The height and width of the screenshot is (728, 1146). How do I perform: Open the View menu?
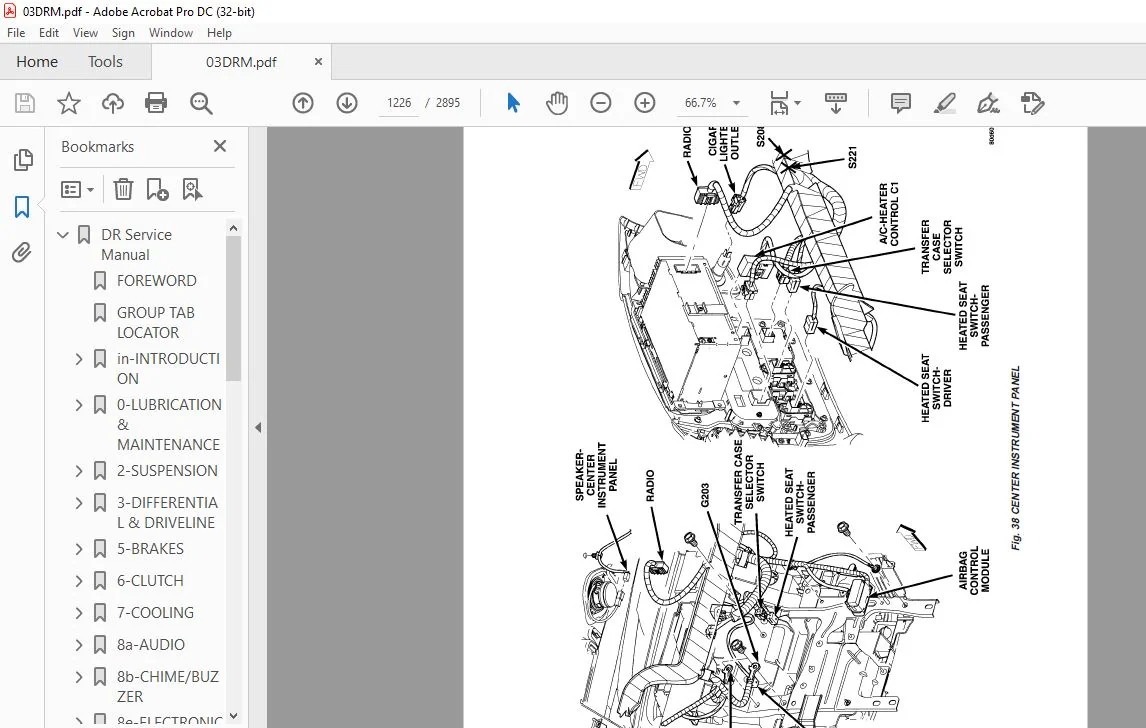[85, 33]
